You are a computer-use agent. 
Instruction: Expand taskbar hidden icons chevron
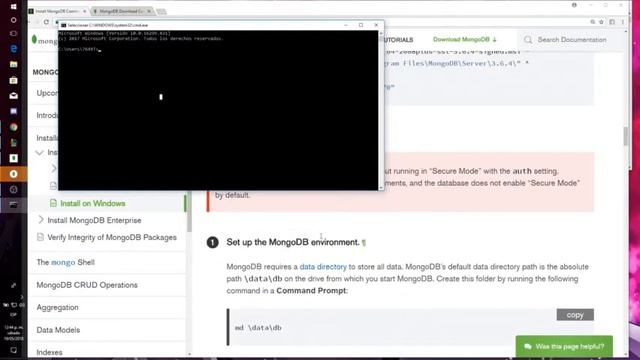tap(22, 297)
